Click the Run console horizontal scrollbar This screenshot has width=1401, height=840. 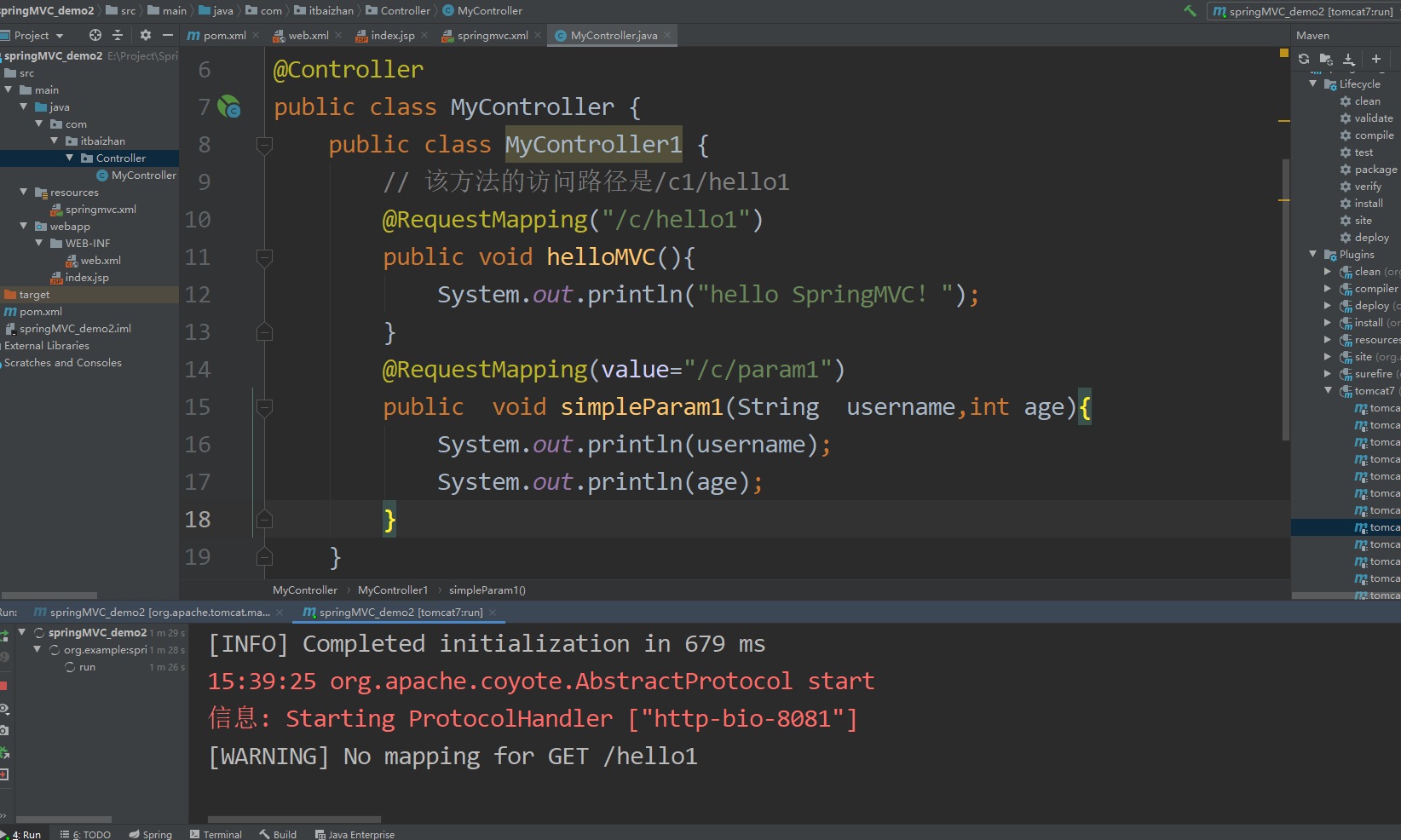tap(295, 820)
